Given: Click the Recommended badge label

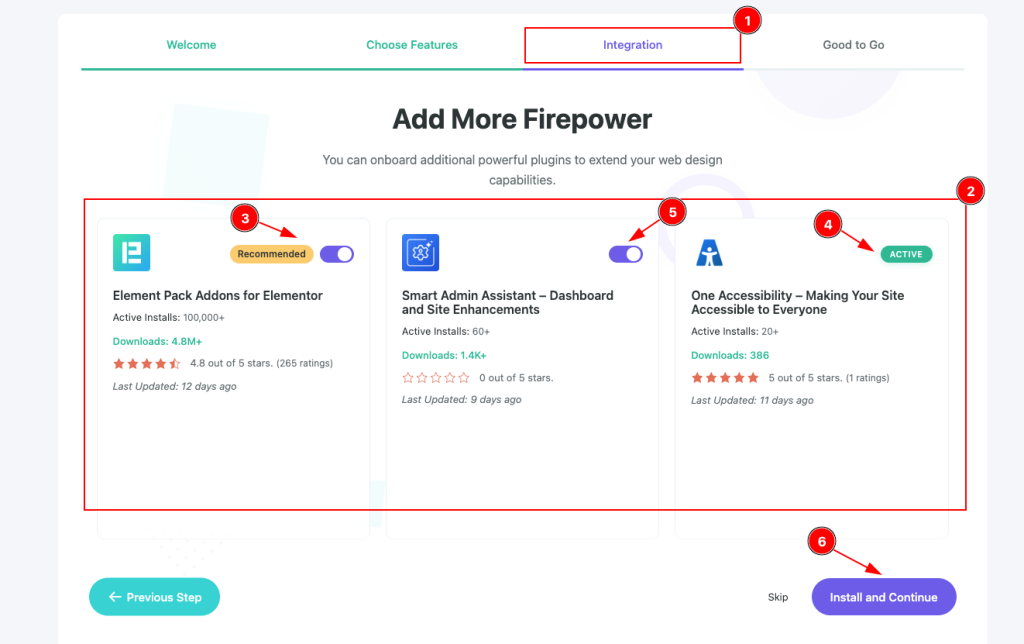Looking at the screenshot, I should pyautogui.click(x=272, y=254).
